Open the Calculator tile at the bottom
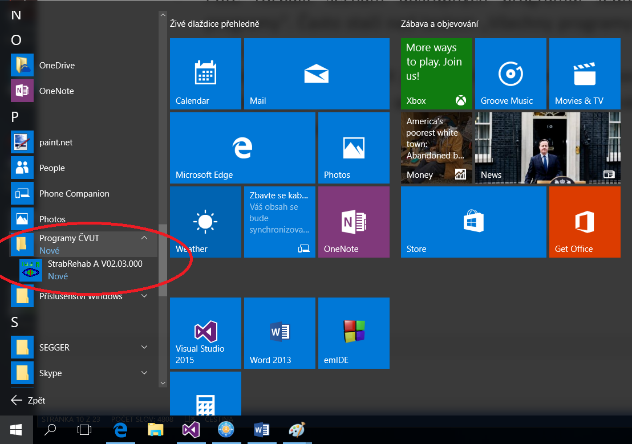This screenshot has width=632, height=444. 205,394
